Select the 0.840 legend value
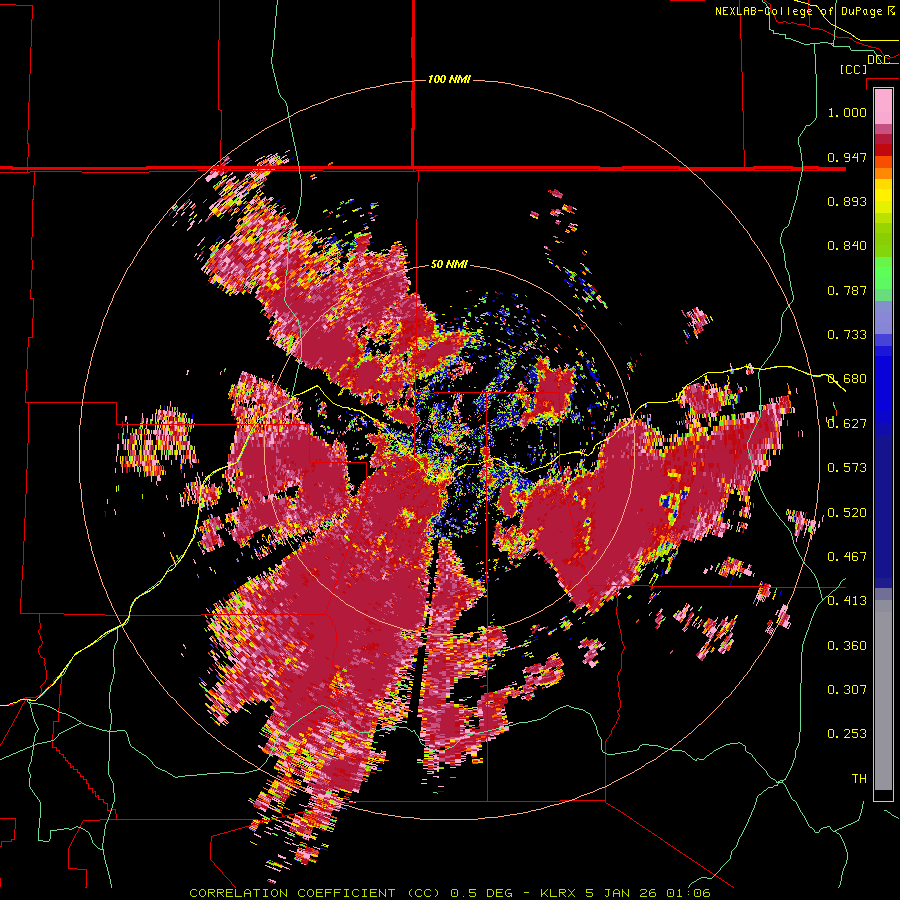 click(847, 246)
